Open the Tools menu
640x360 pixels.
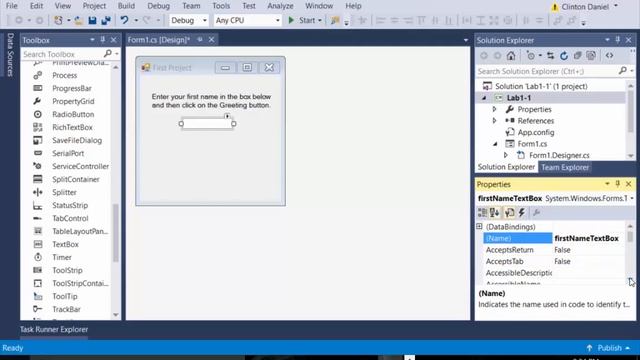coord(221,6)
